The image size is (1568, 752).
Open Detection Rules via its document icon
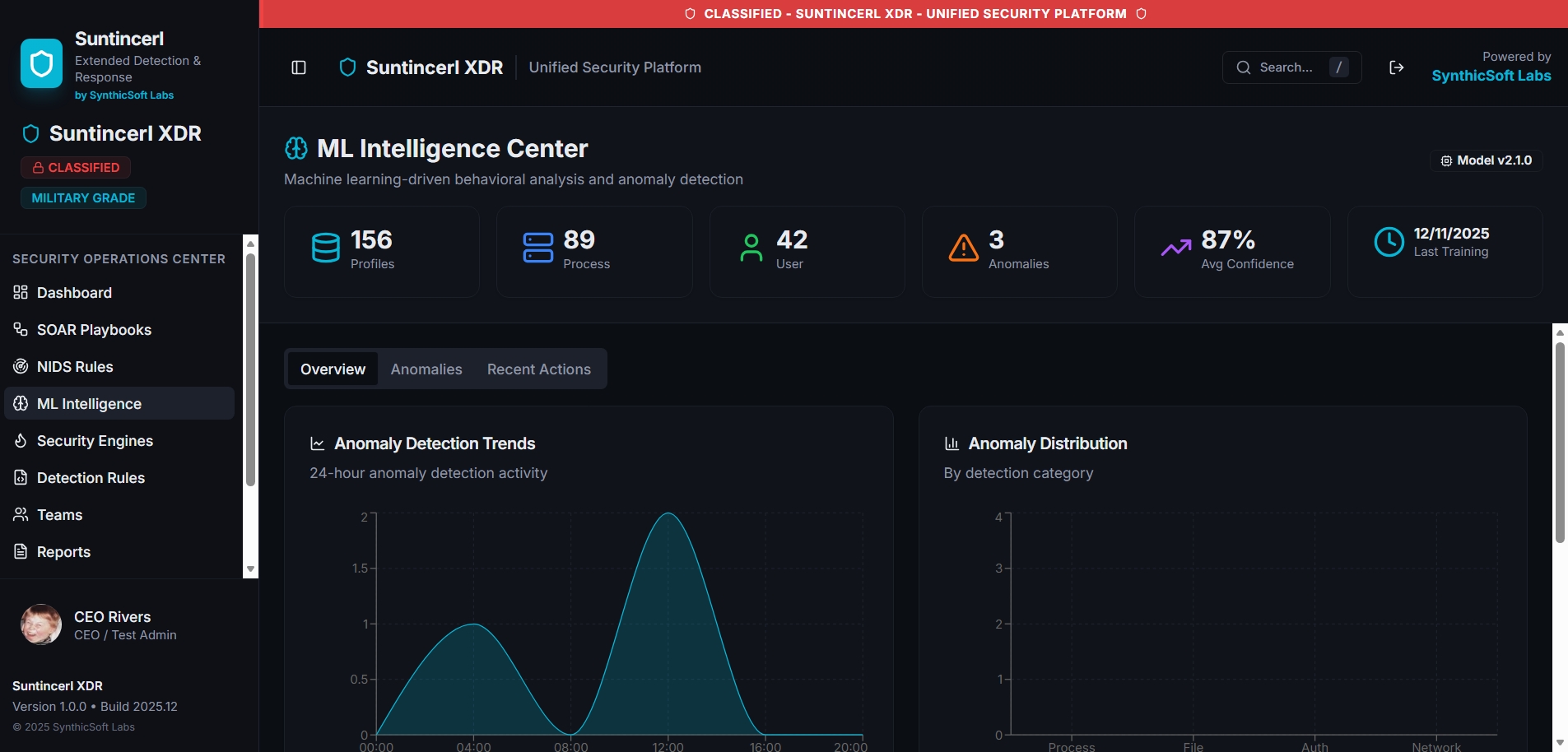(x=21, y=477)
